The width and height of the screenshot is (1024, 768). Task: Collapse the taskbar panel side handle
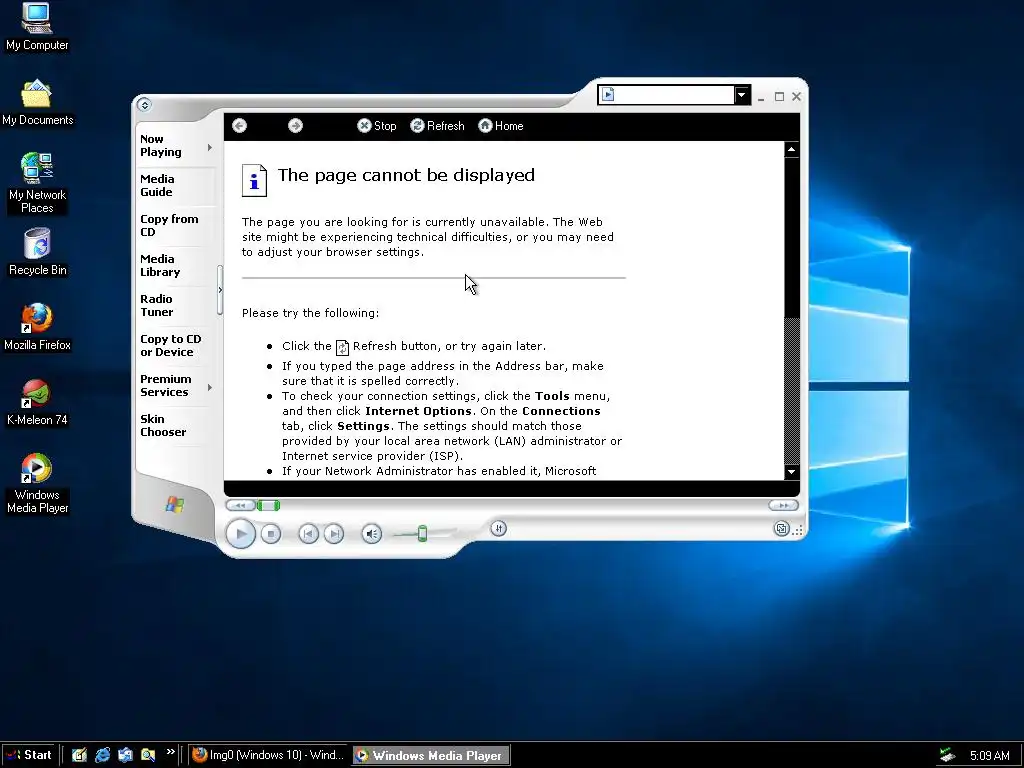click(220, 290)
